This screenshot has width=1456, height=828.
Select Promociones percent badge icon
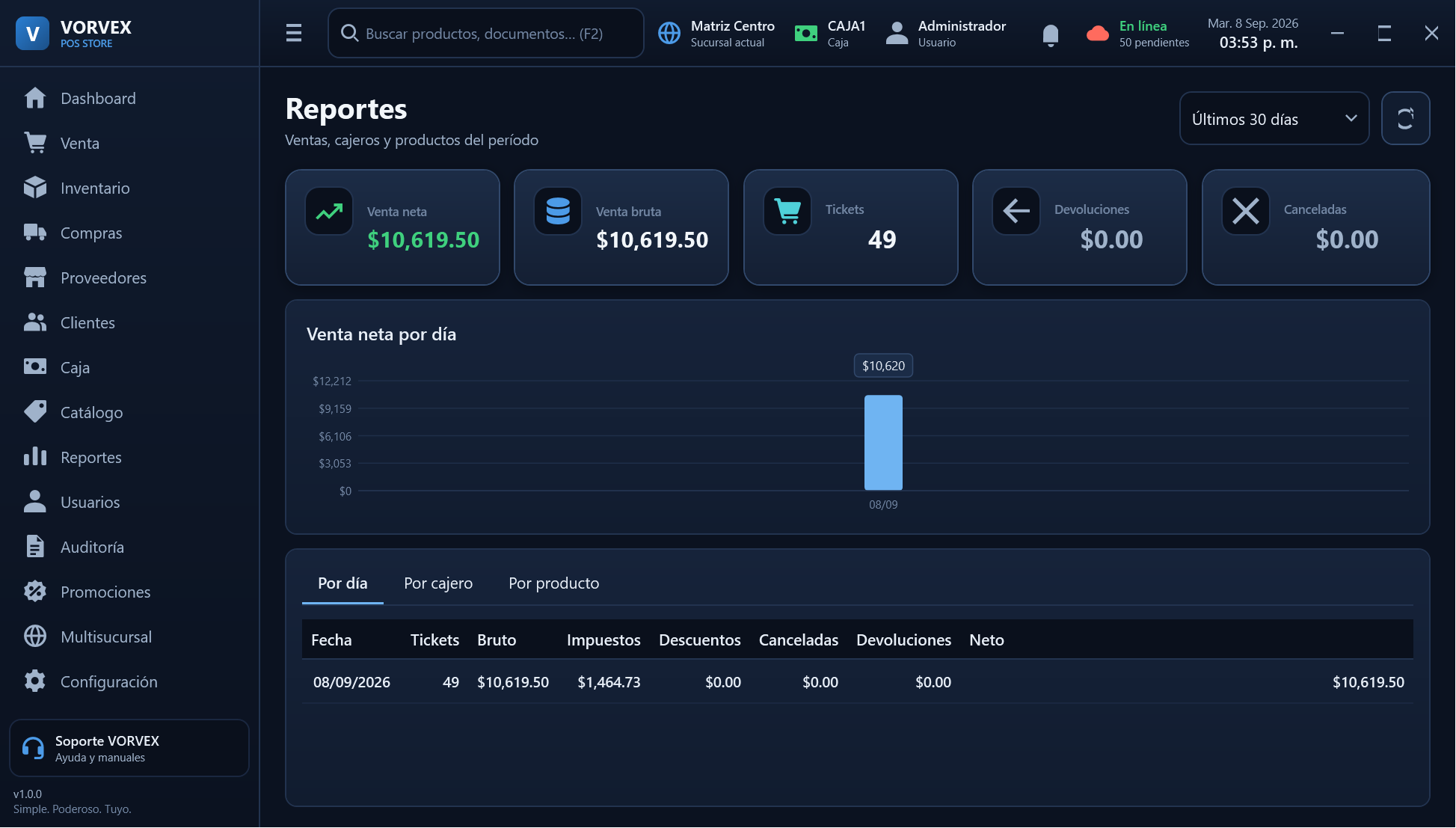coord(35,592)
